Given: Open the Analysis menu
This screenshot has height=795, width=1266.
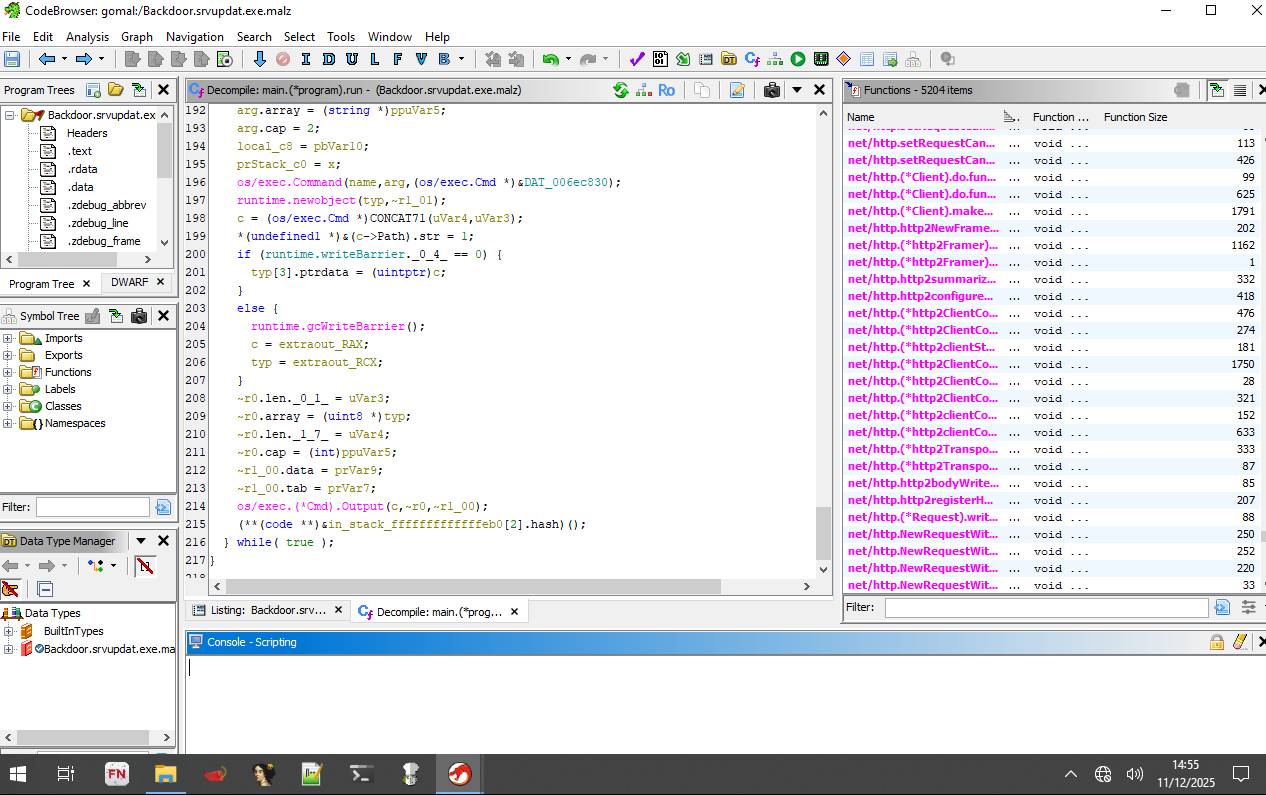Looking at the screenshot, I should coord(87,36).
